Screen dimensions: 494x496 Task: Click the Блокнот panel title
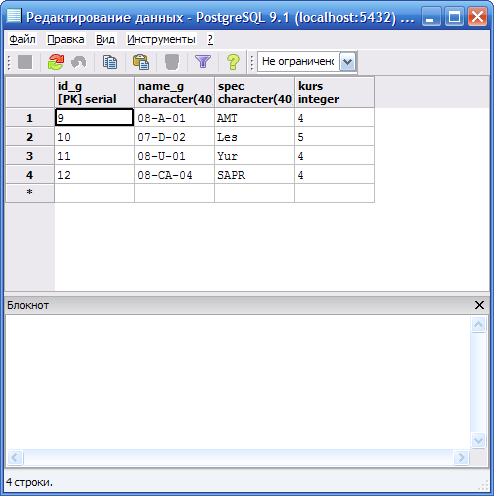pyautogui.click(x=28, y=305)
